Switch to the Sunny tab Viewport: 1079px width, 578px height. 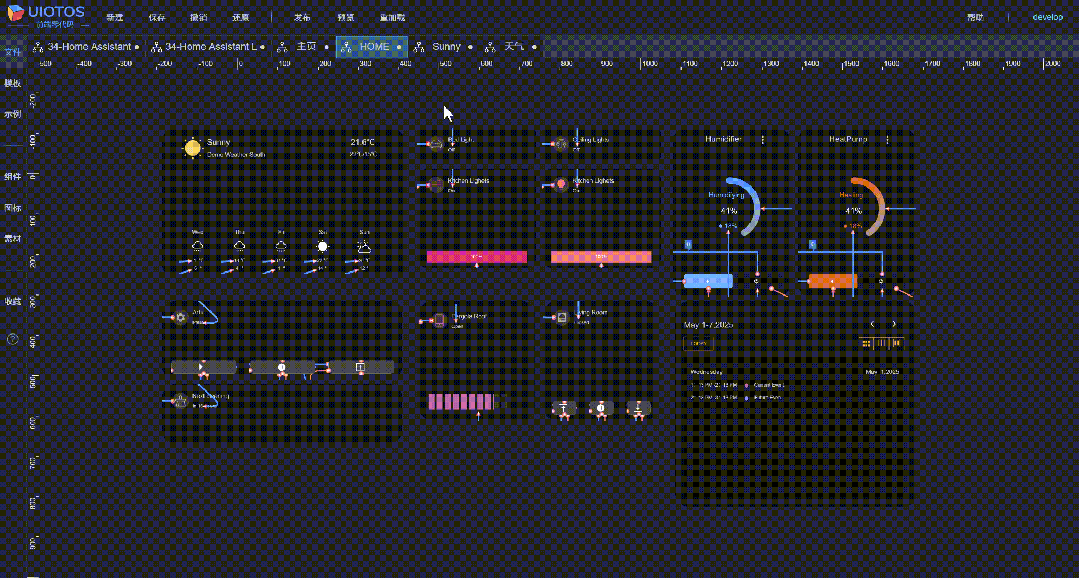coord(442,47)
